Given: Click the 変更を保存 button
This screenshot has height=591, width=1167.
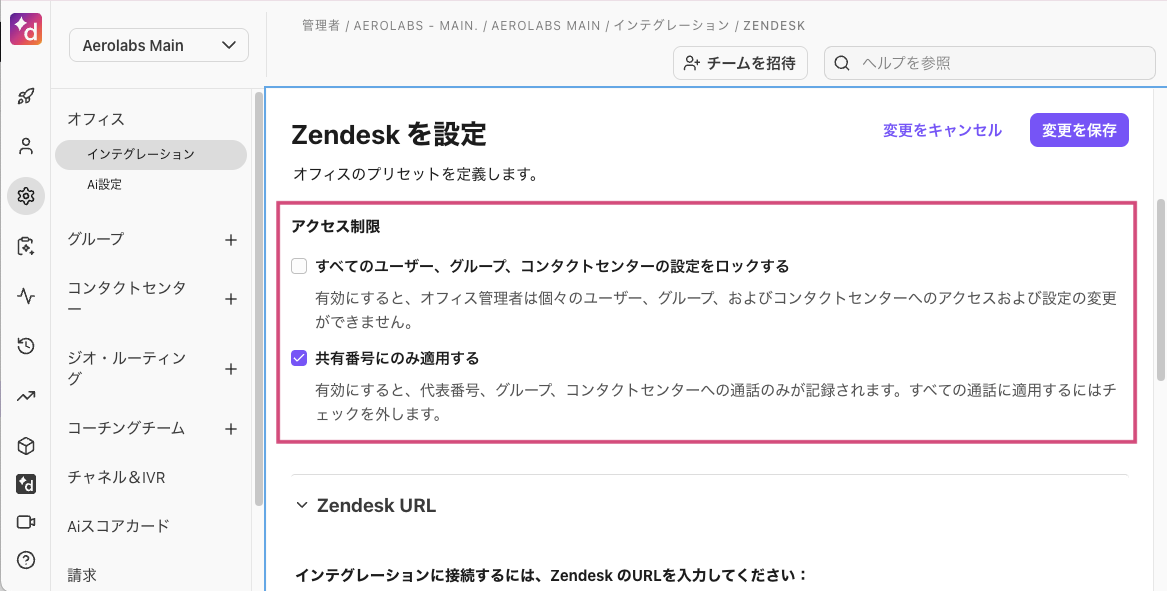Looking at the screenshot, I should point(1079,130).
